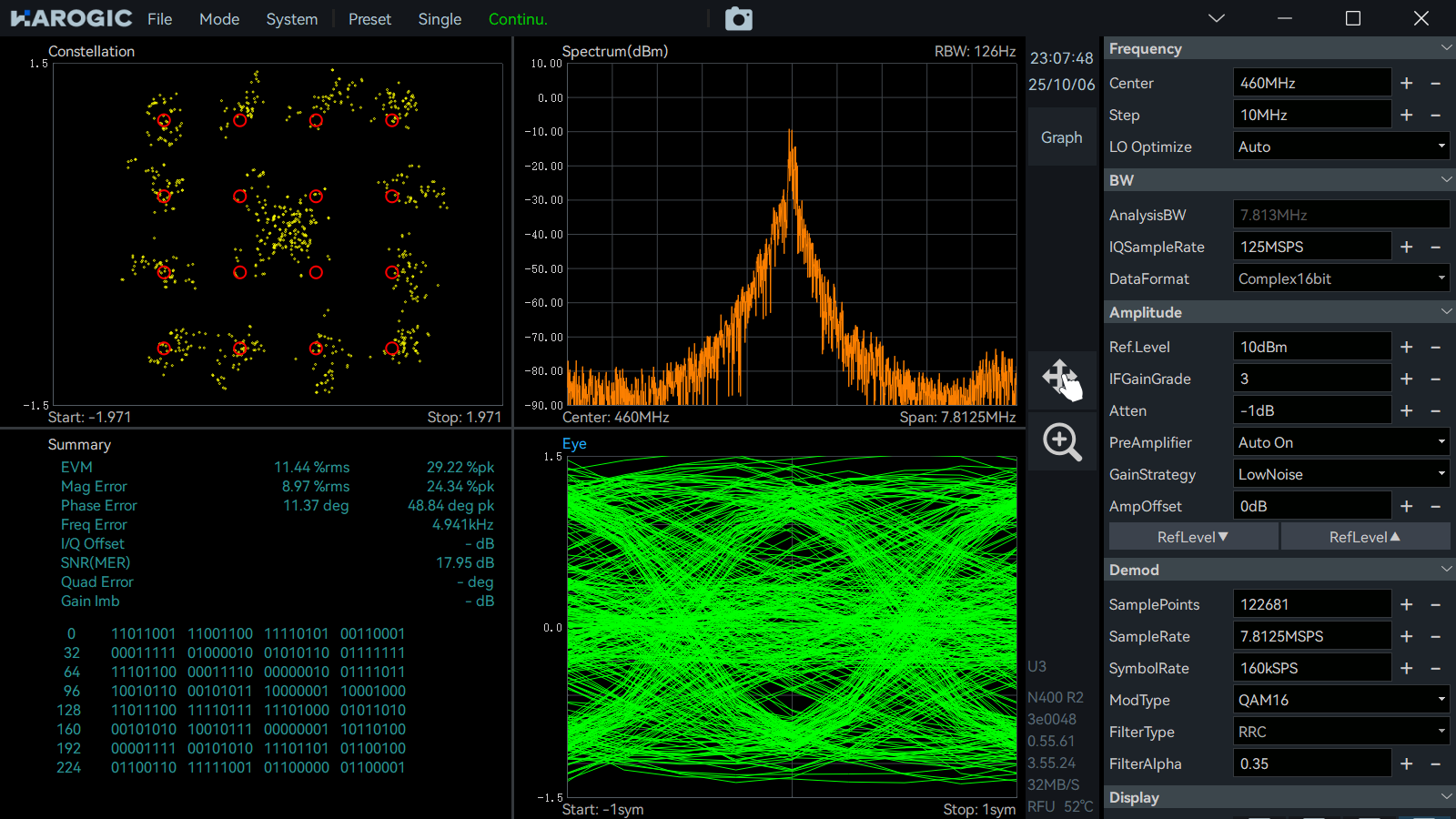This screenshot has width=1456, height=819.
Task: Click the RefLevel down button
Action: point(1193,537)
